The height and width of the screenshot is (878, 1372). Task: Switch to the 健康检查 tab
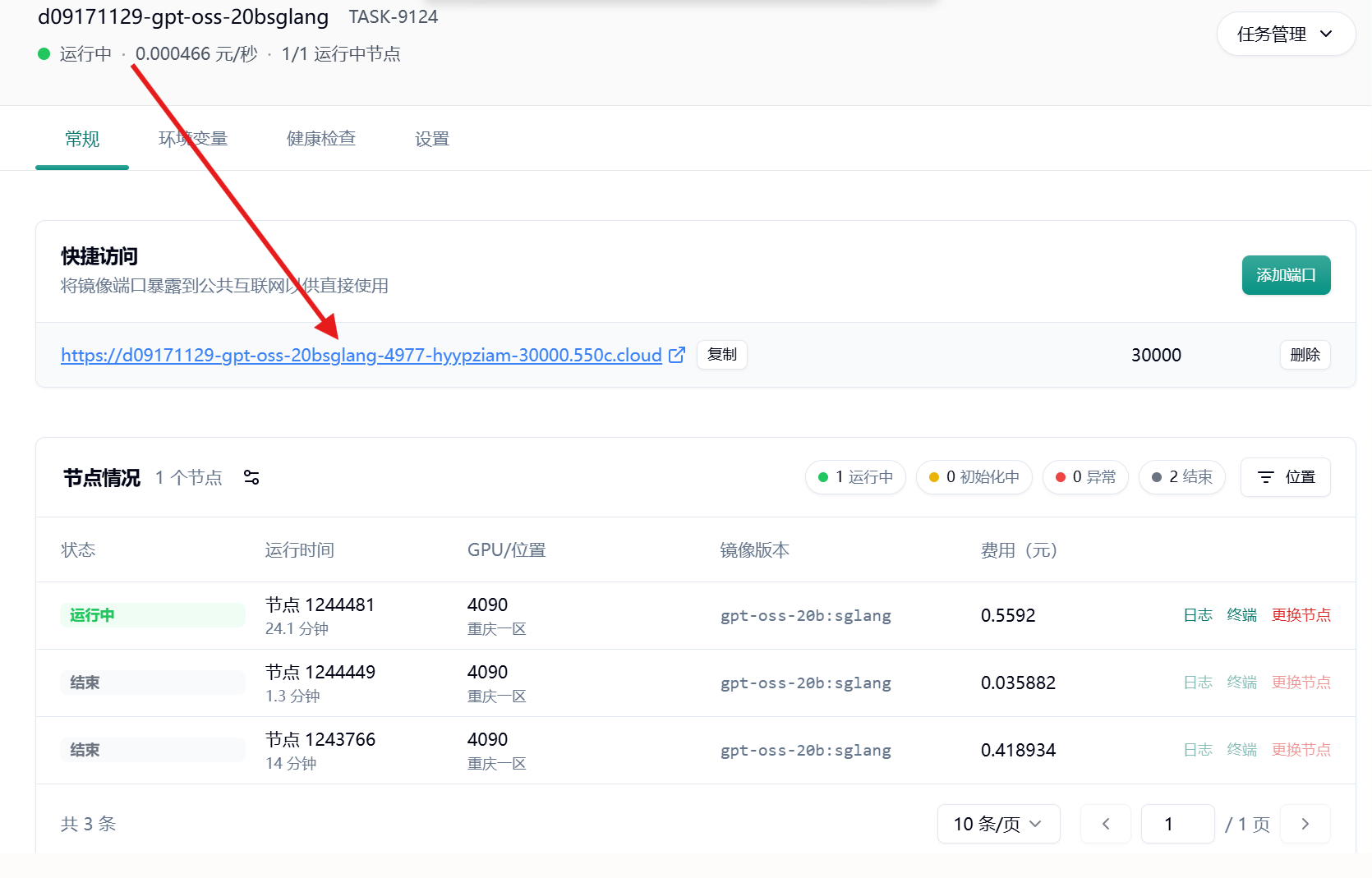tap(321, 139)
